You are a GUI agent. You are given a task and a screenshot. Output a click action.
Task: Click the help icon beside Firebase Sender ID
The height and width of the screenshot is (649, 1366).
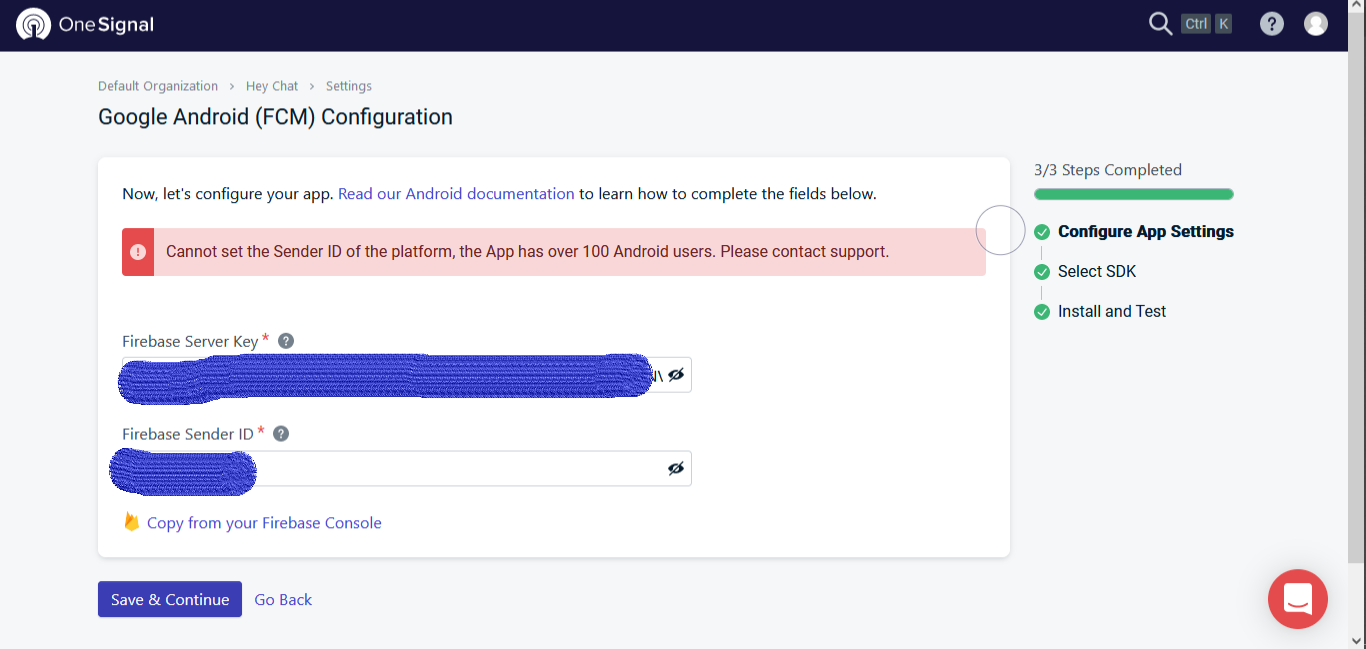281,434
